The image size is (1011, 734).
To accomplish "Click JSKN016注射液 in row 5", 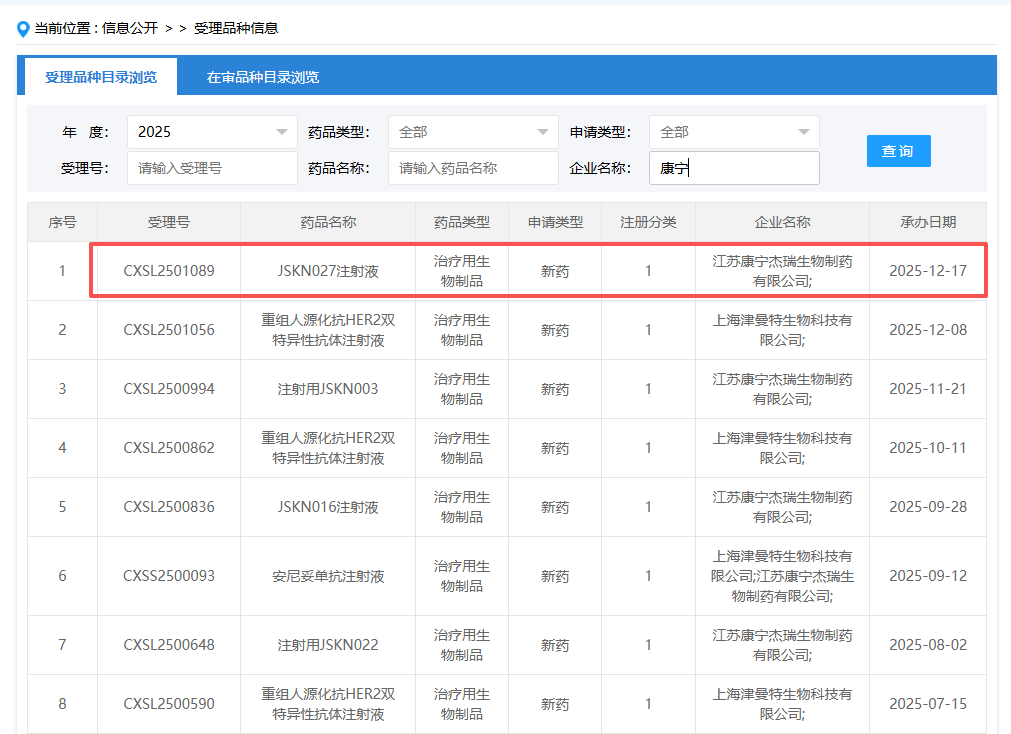I will click(328, 507).
